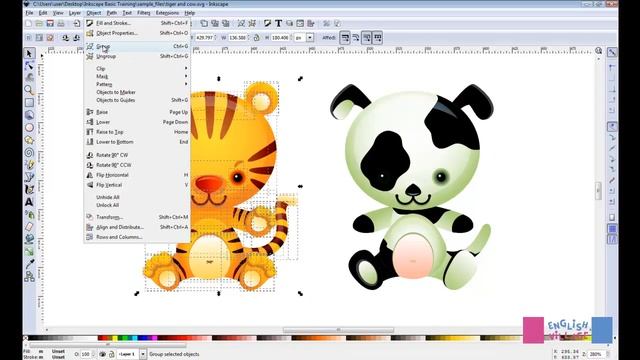Select the Node edit tool
640x360 pixels.
(29, 66)
